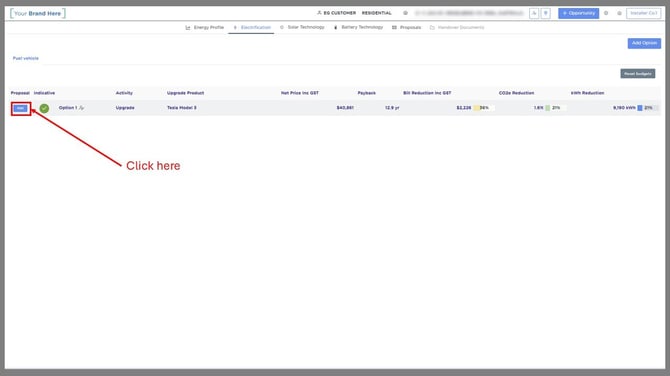The height and width of the screenshot is (376, 670).
Task: Click the first round icon after Opportunity
Action: pyautogui.click(x=606, y=13)
